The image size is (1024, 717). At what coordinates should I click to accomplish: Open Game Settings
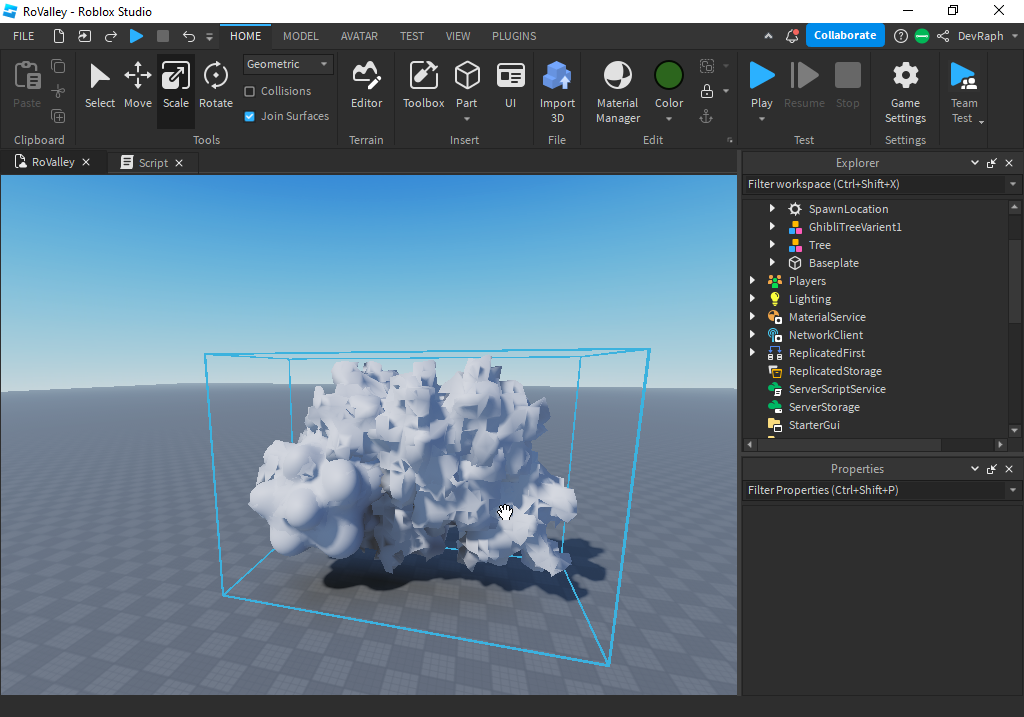coord(905,93)
